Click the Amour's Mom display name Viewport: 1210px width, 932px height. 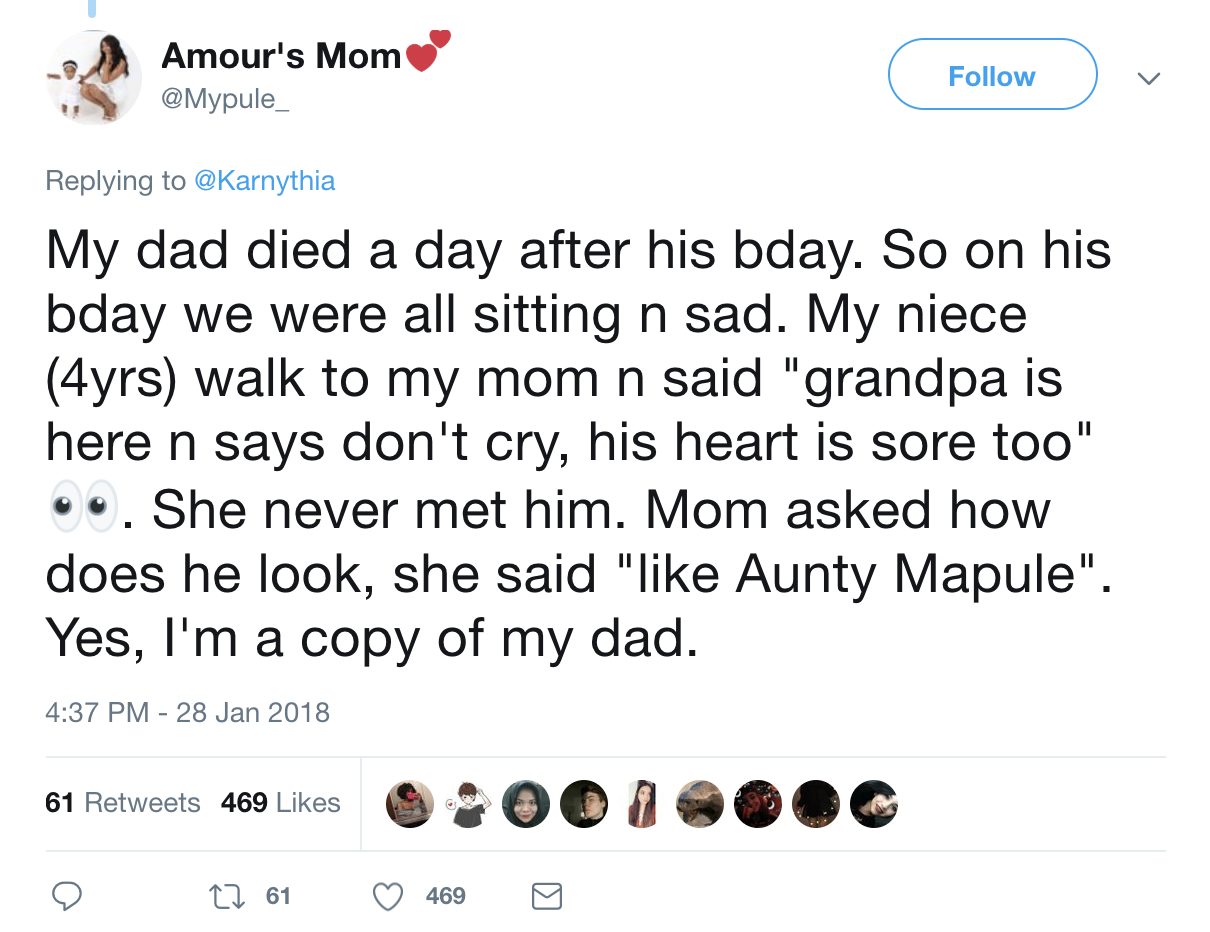(x=281, y=56)
